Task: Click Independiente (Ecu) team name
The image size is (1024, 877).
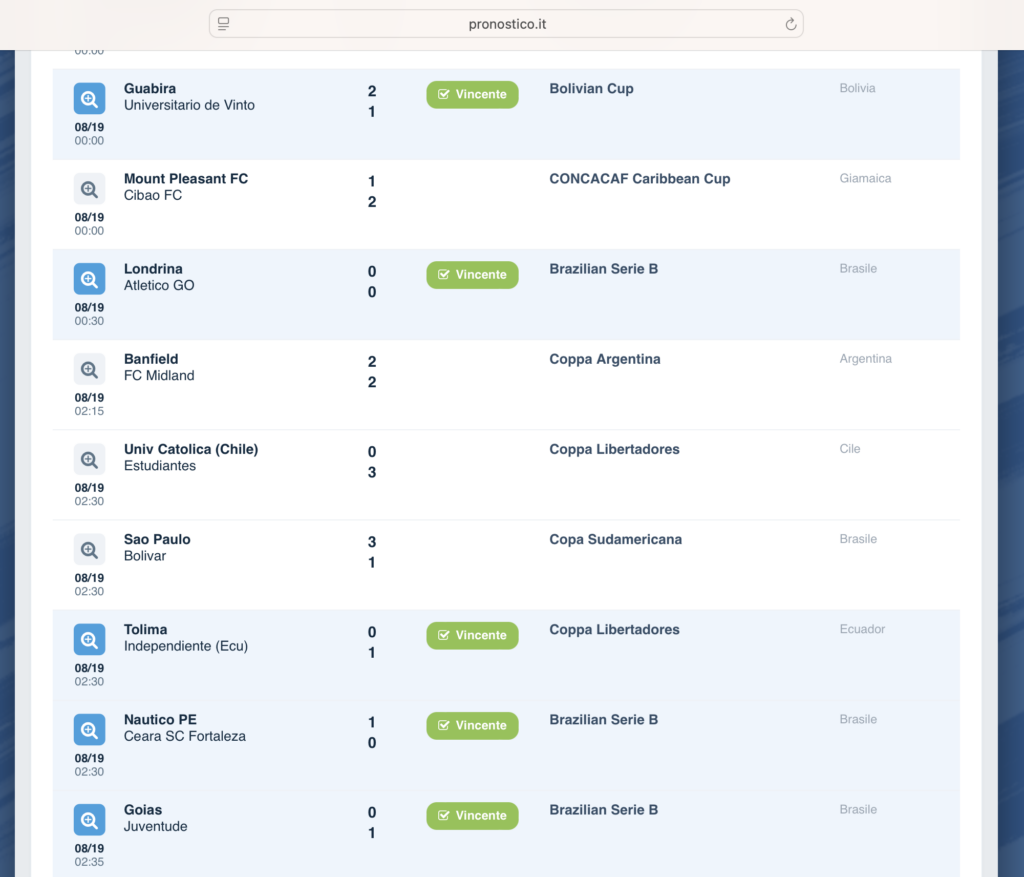Action: coord(186,646)
